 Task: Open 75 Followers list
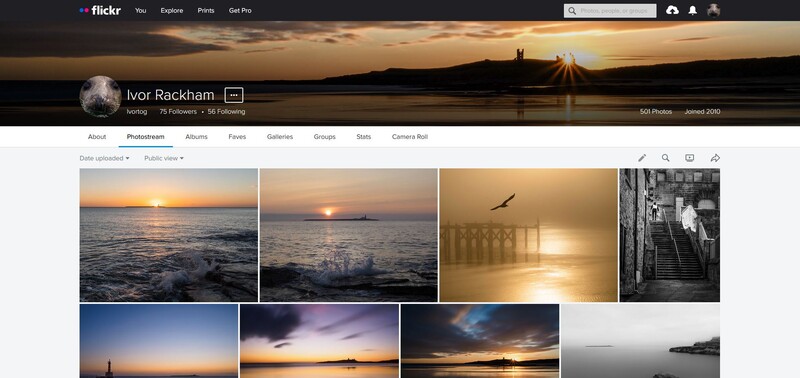[178, 111]
